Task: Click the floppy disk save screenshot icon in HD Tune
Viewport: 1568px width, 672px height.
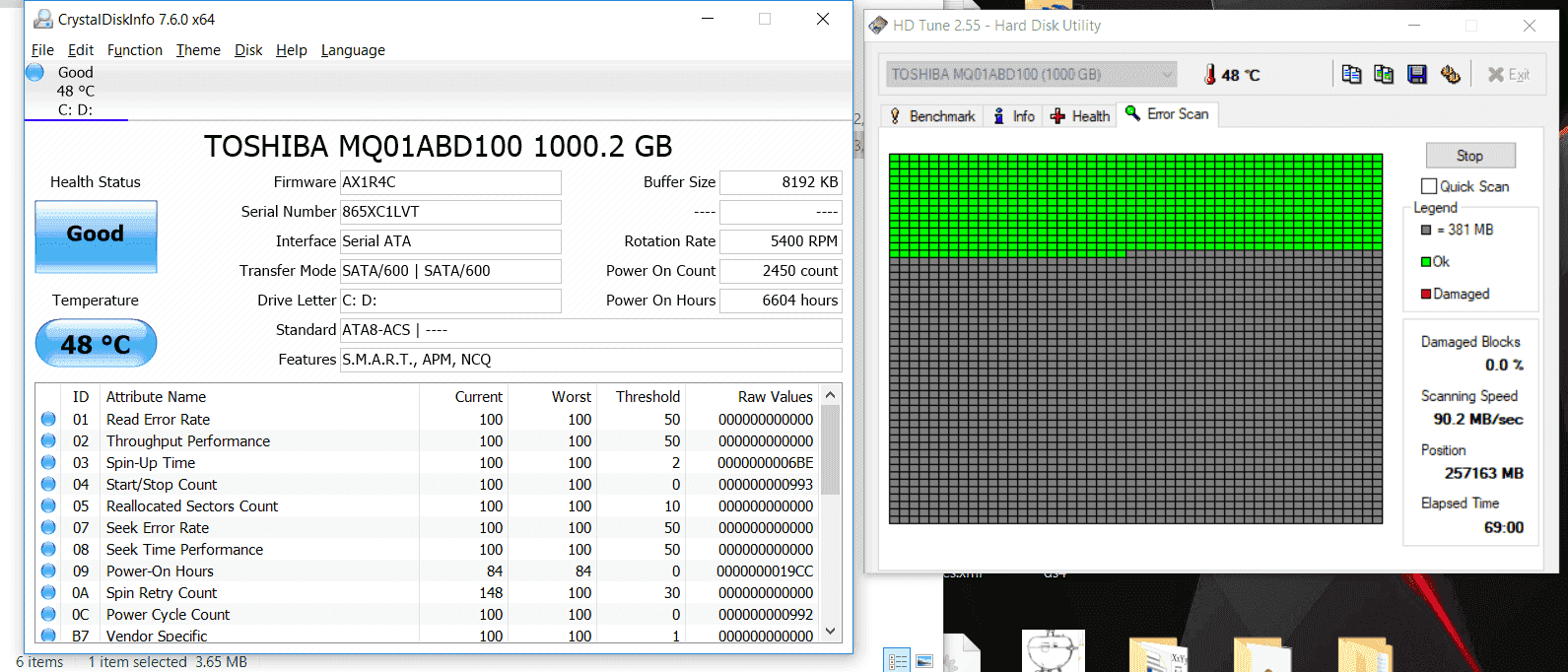Action: point(1417,74)
